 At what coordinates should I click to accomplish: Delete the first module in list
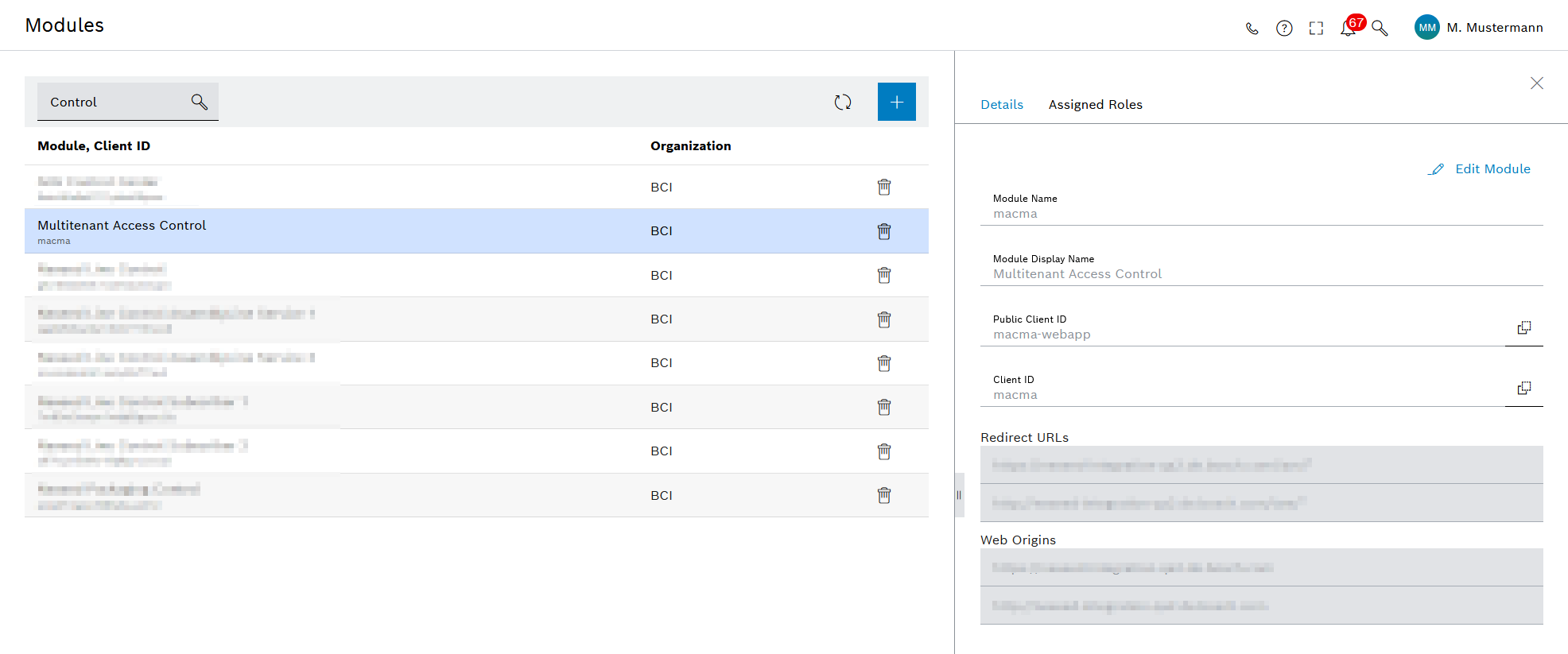pyautogui.click(x=883, y=188)
